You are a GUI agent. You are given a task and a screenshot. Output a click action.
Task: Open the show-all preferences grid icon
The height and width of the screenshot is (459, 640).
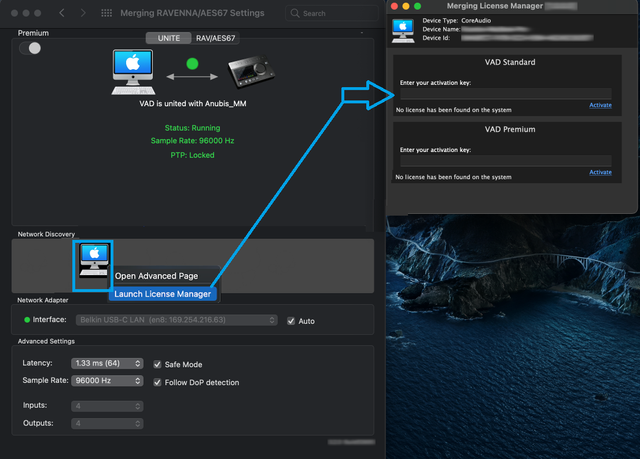(107, 13)
